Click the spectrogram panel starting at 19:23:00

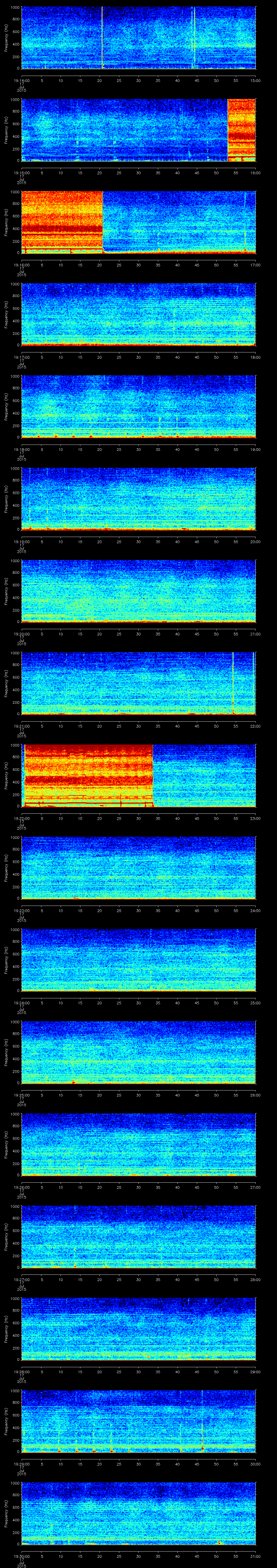[139, 868]
